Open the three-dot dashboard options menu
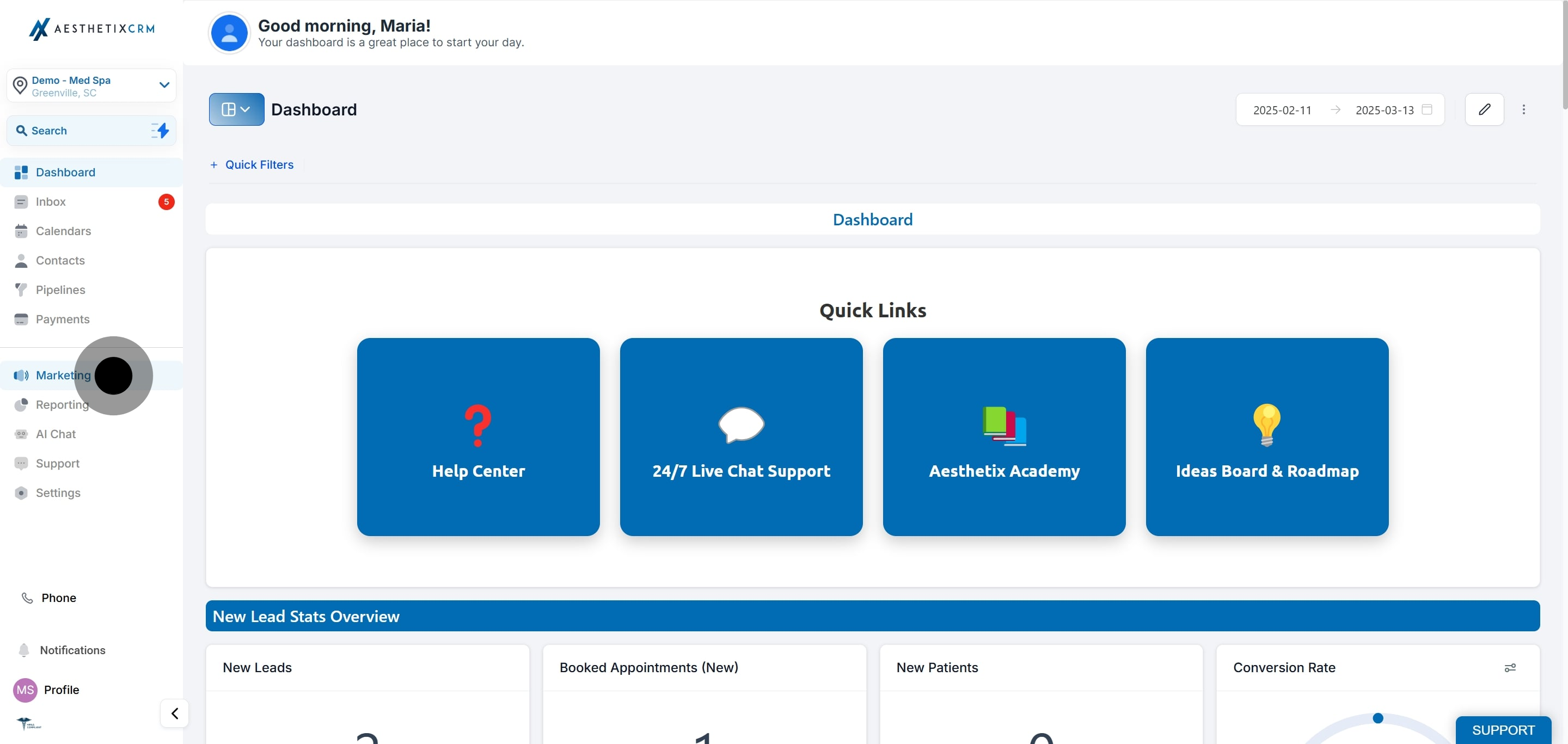Image resolution: width=1568 pixels, height=744 pixels. point(1523,109)
